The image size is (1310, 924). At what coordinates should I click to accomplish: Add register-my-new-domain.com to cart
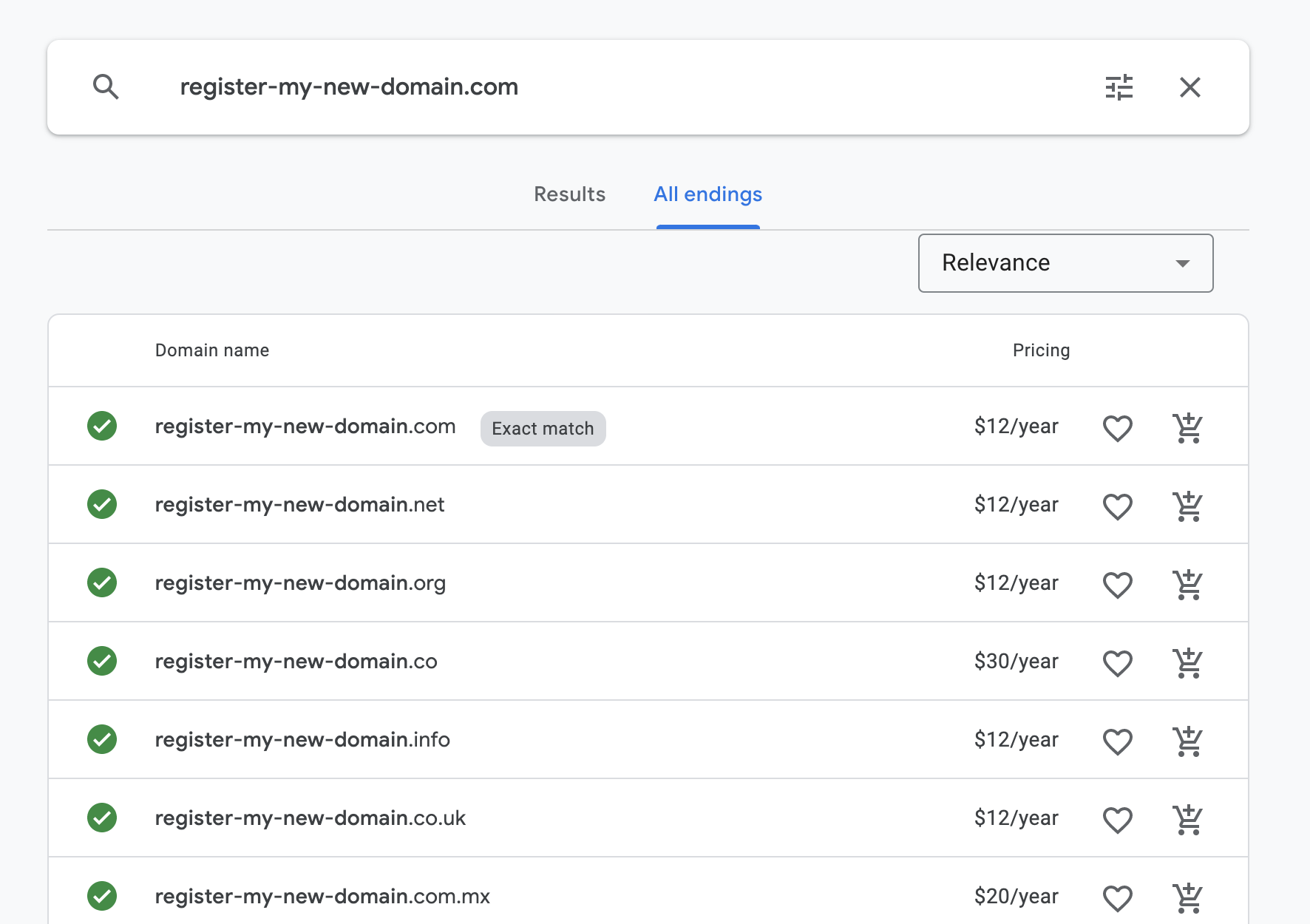pos(1188,427)
